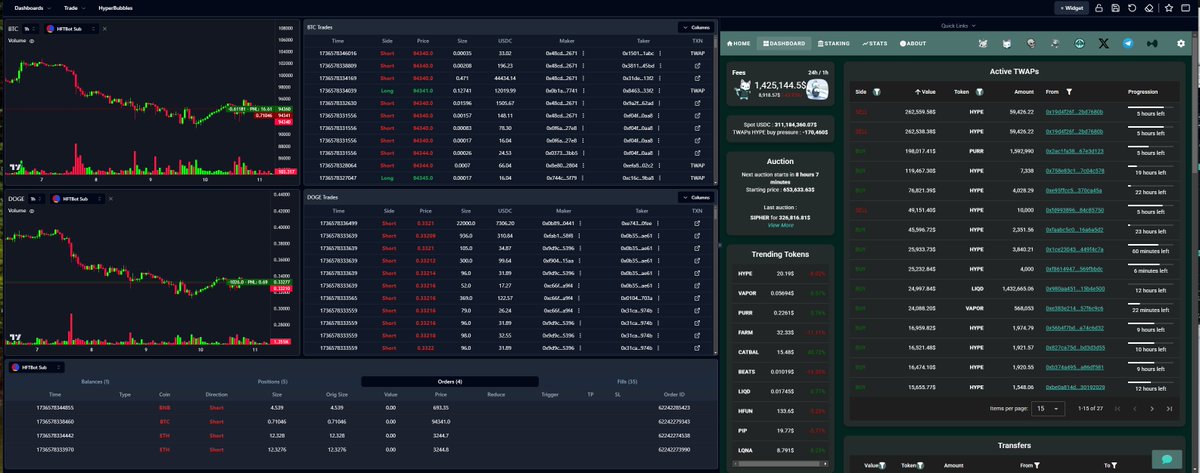Open the settings gear icon in green navbar
The height and width of the screenshot is (473, 1200).
(1180, 44)
